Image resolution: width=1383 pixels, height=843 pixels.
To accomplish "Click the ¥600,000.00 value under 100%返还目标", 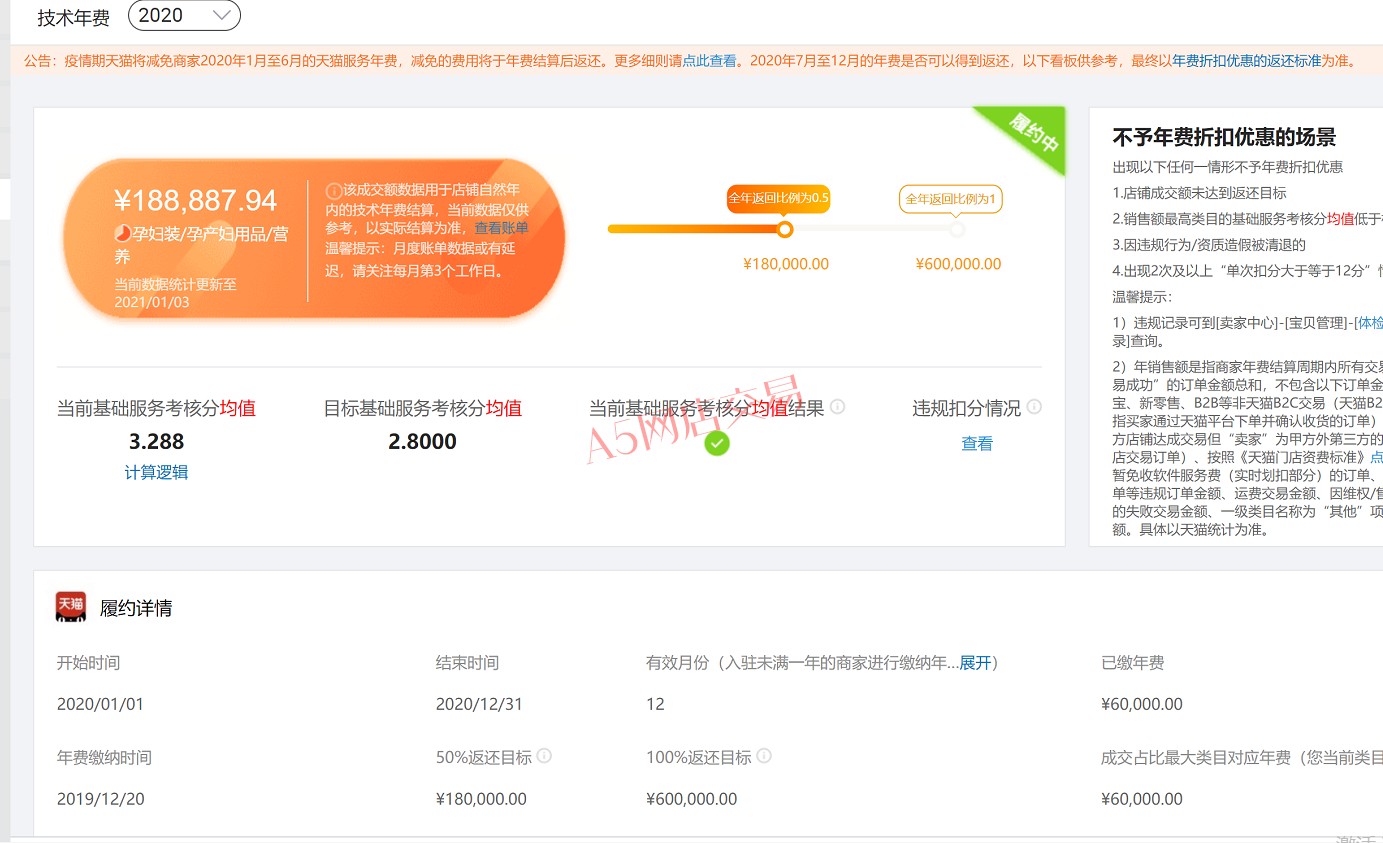I will point(691,799).
